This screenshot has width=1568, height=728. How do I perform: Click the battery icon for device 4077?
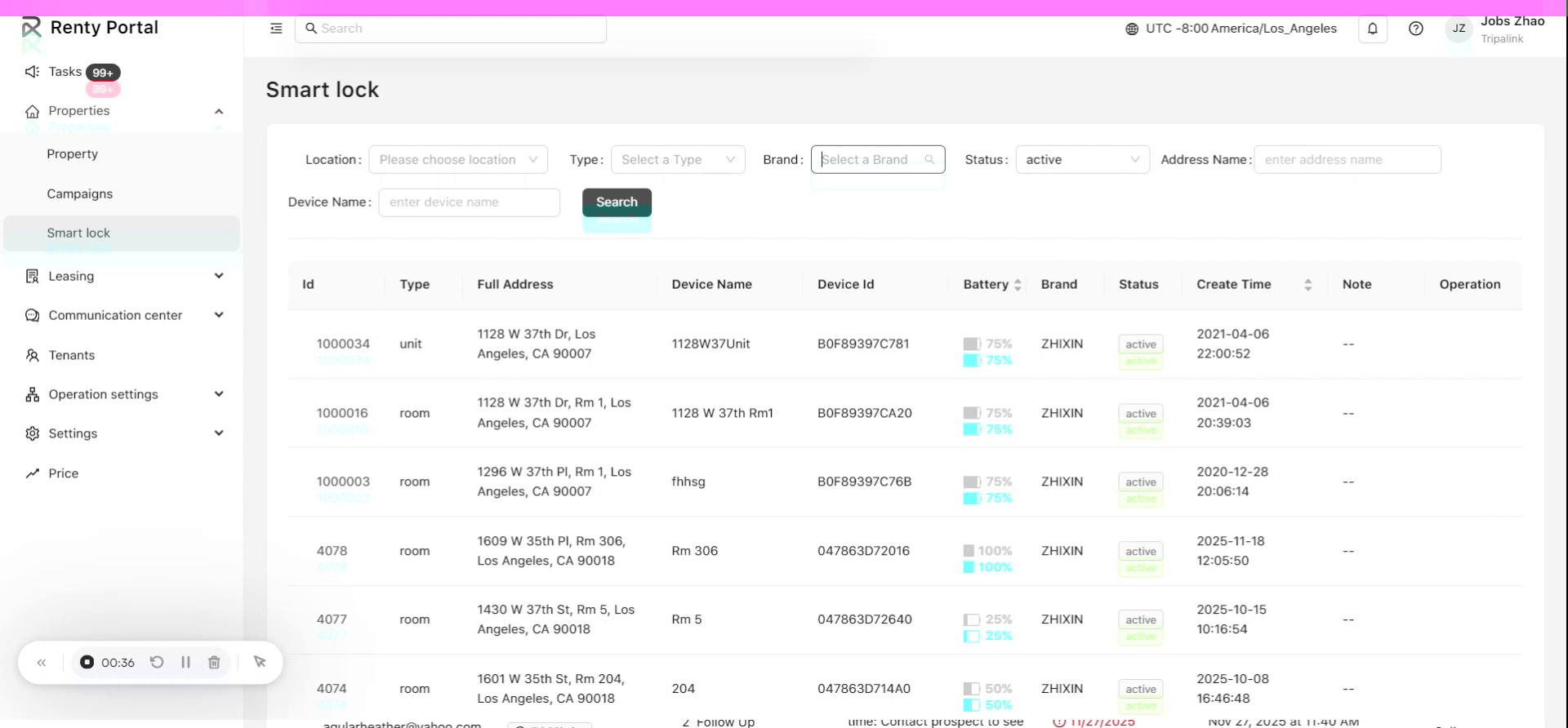[971, 620]
